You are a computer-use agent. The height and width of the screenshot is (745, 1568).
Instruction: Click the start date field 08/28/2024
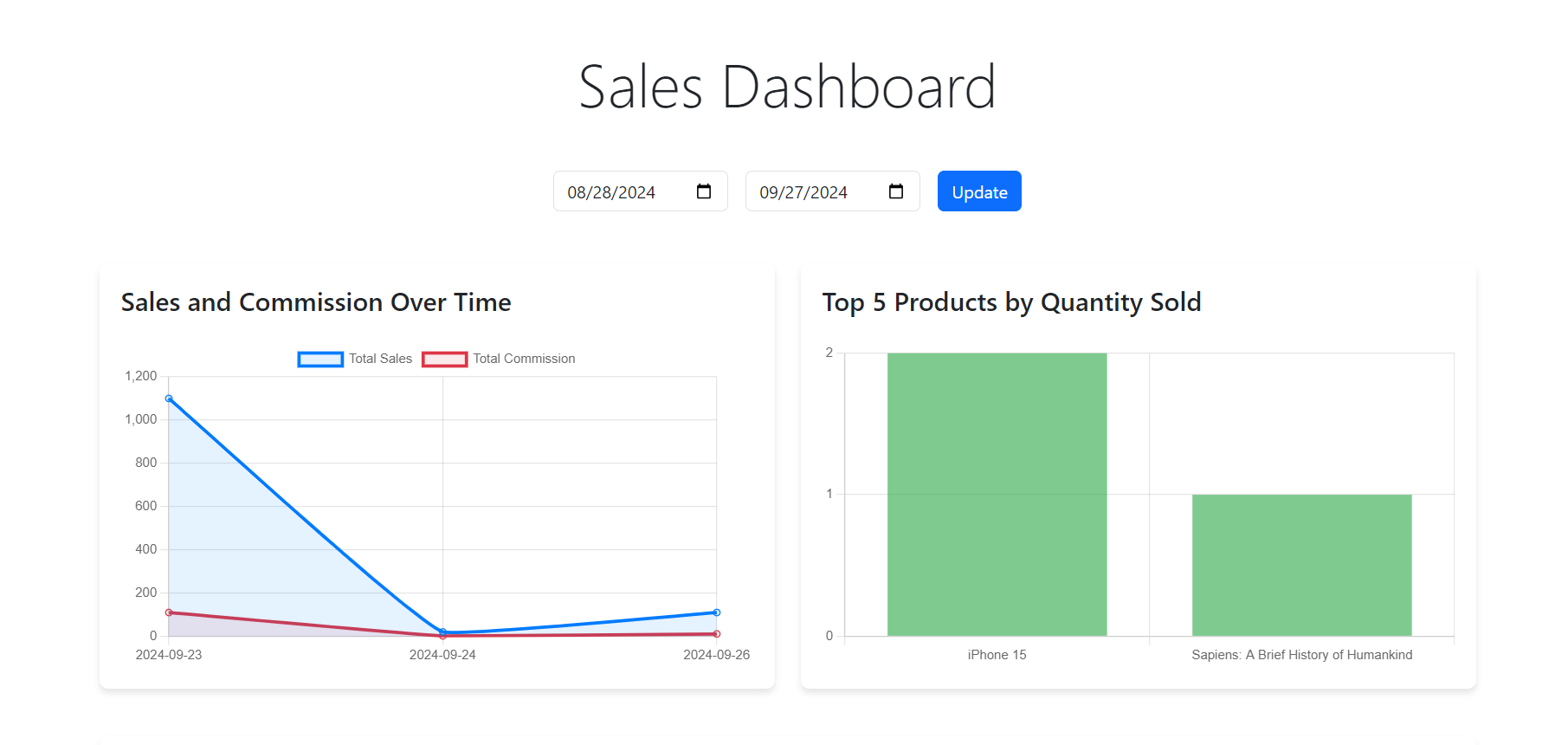(x=641, y=191)
